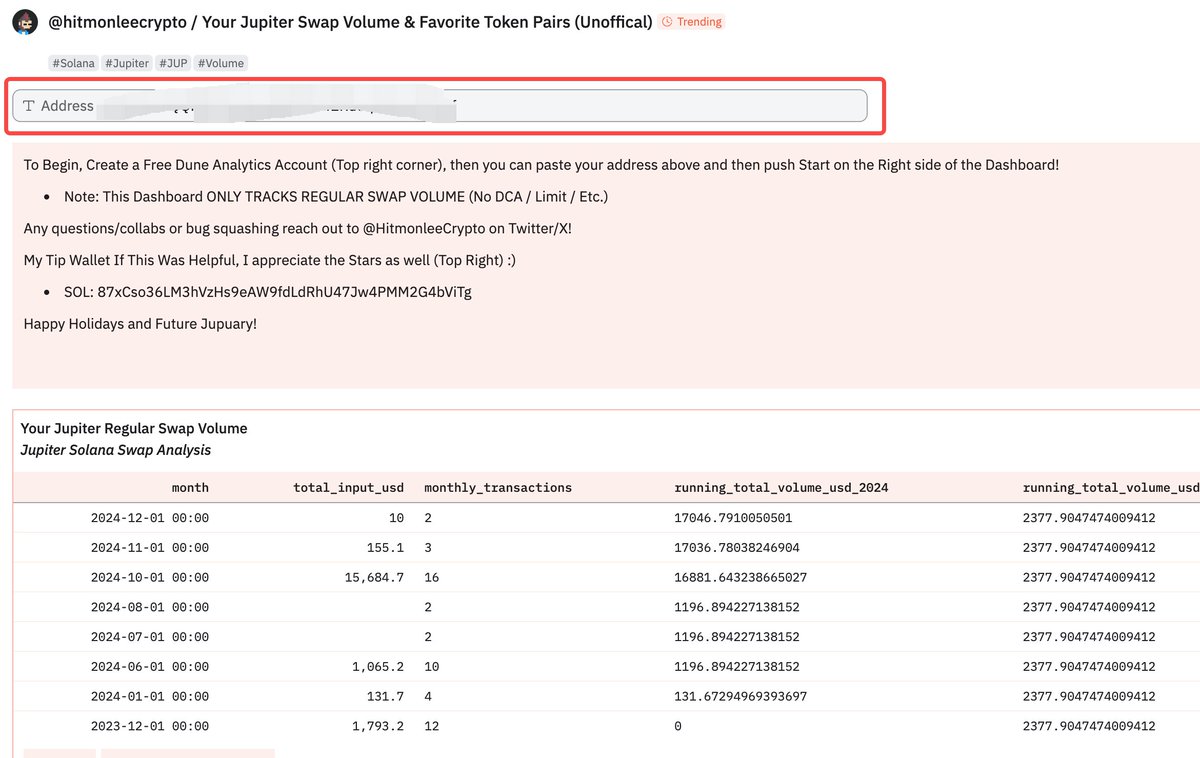This screenshot has width=1200, height=758.
Task: Click the text-type icon beside Address
Action: click(x=29, y=106)
